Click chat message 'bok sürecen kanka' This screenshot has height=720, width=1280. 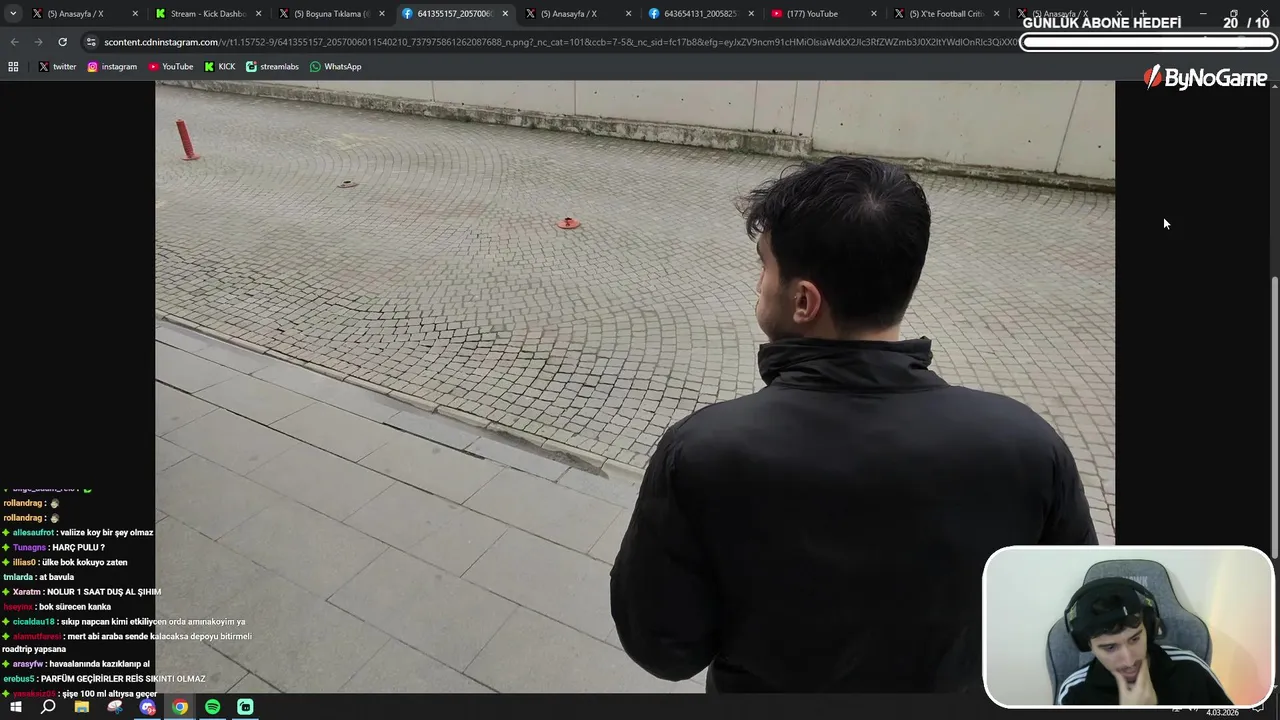(75, 607)
